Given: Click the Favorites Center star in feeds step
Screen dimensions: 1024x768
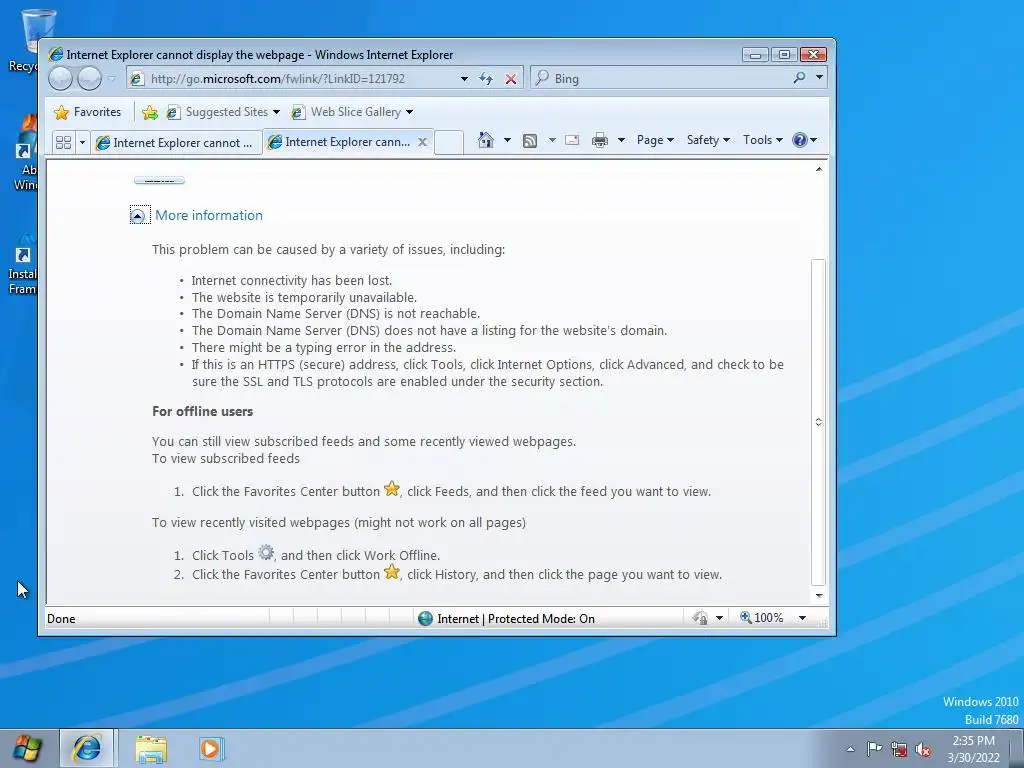Looking at the screenshot, I should [x=392, y=488].
